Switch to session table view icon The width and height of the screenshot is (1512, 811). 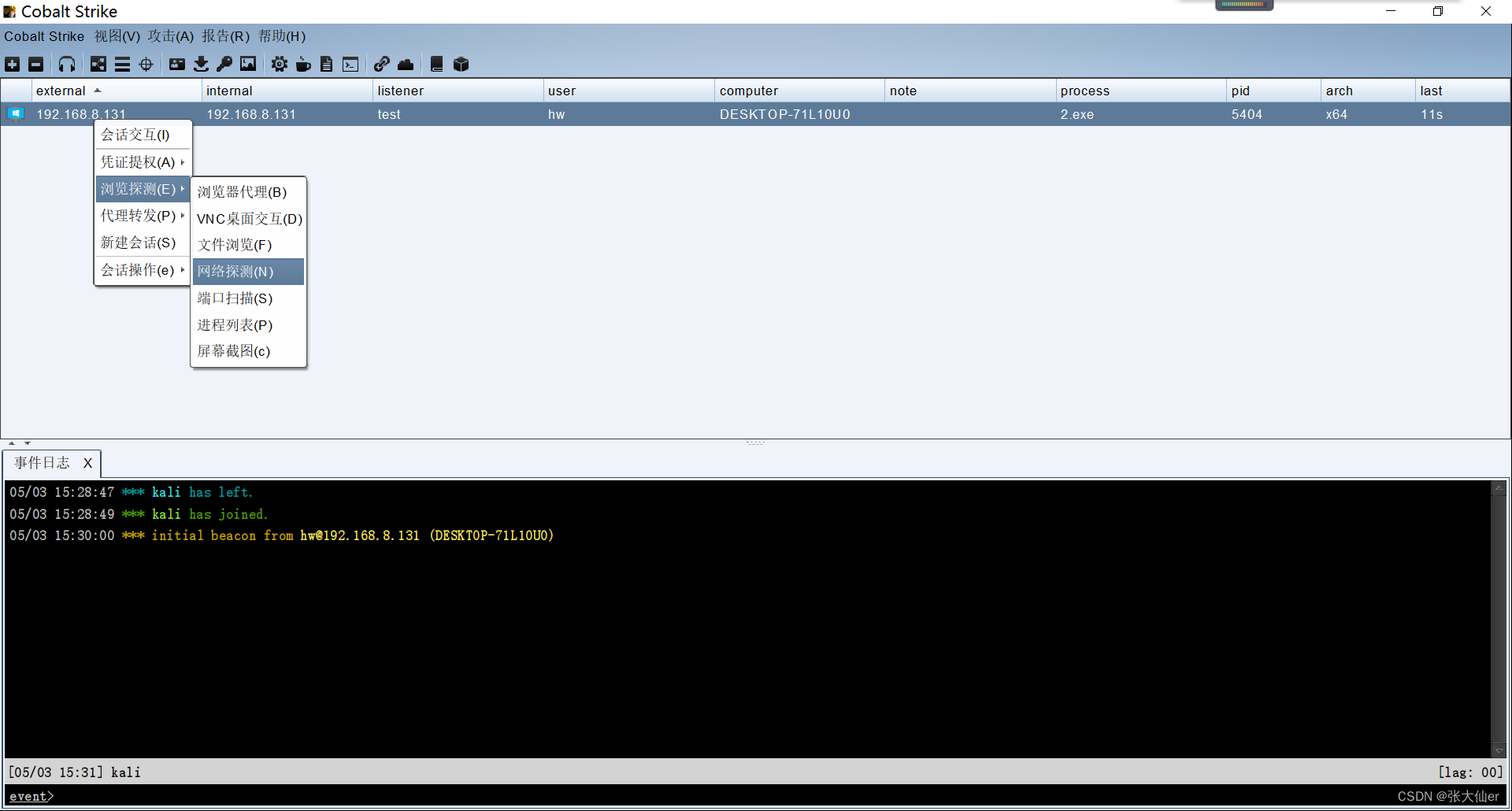click(122, 65)
